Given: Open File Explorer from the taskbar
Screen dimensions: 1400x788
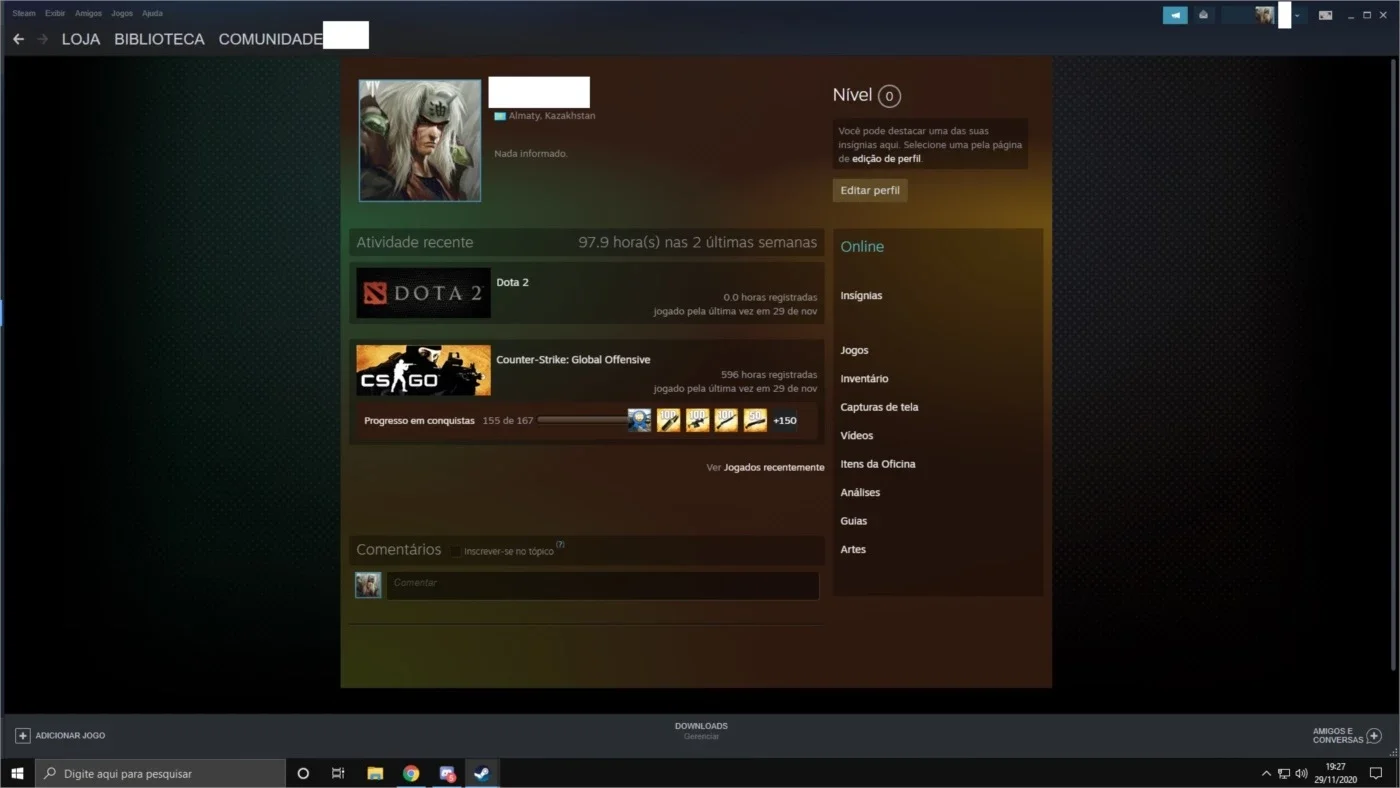Looking at the screenshot, I should [375, 773].
